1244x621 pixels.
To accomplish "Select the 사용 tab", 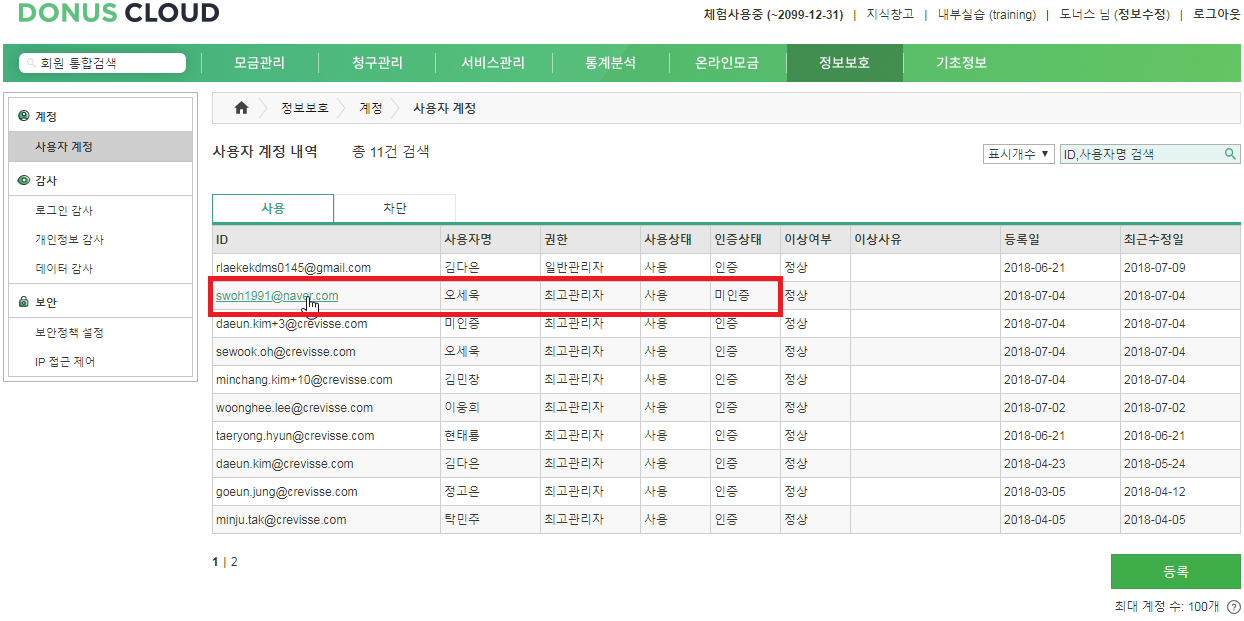I will (x=272, y=207).
